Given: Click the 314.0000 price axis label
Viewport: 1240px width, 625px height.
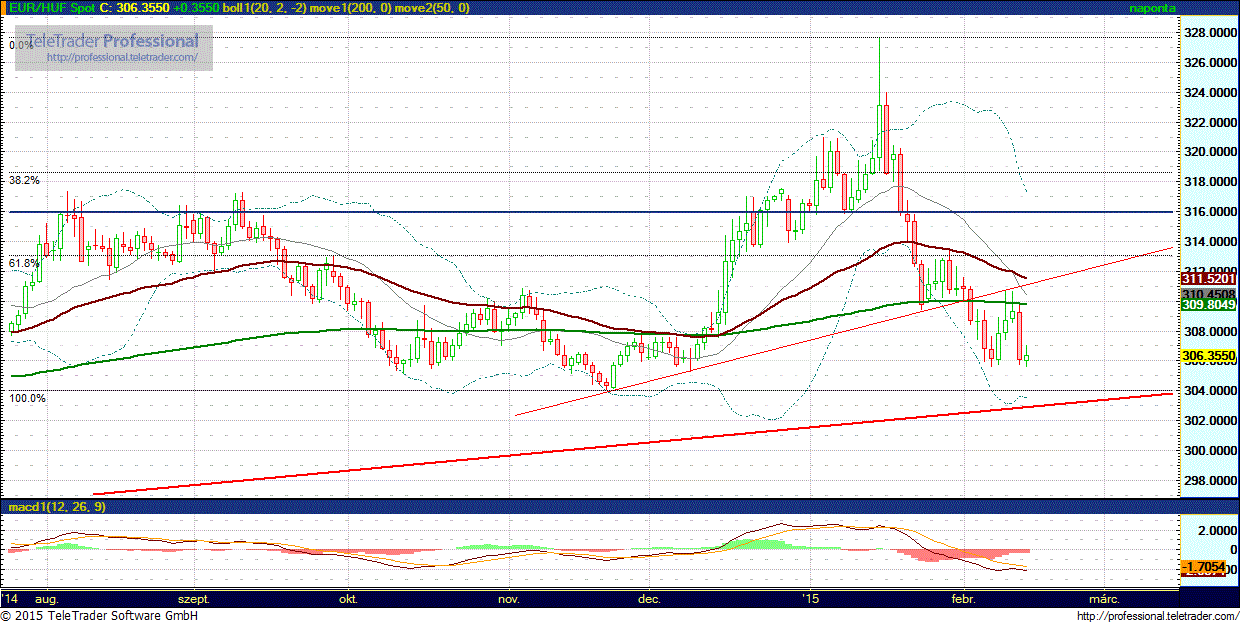Looking at the screenshot, I should [x=1209, y=242].
